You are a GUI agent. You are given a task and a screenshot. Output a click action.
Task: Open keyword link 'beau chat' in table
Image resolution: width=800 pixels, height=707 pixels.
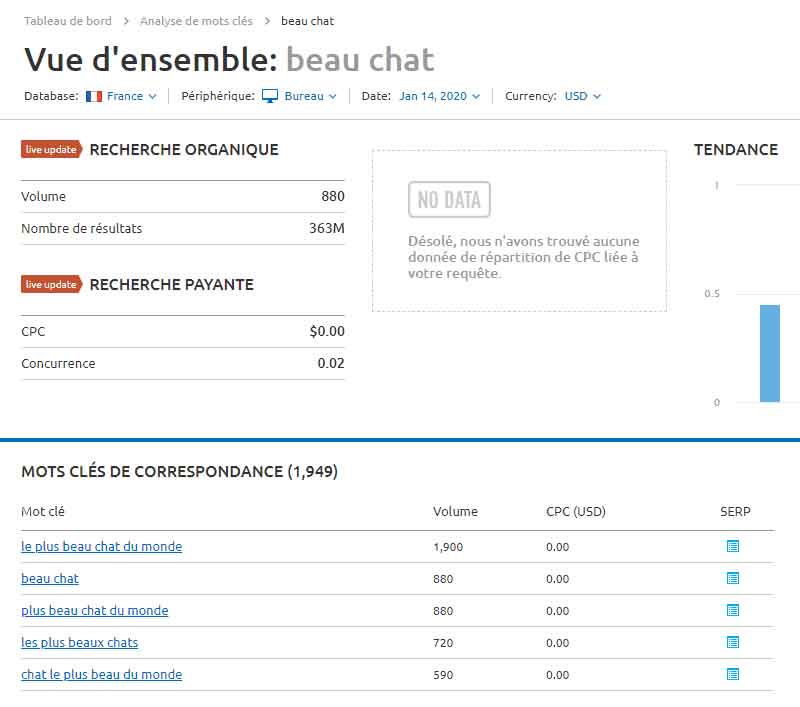(x=50, y=578)
